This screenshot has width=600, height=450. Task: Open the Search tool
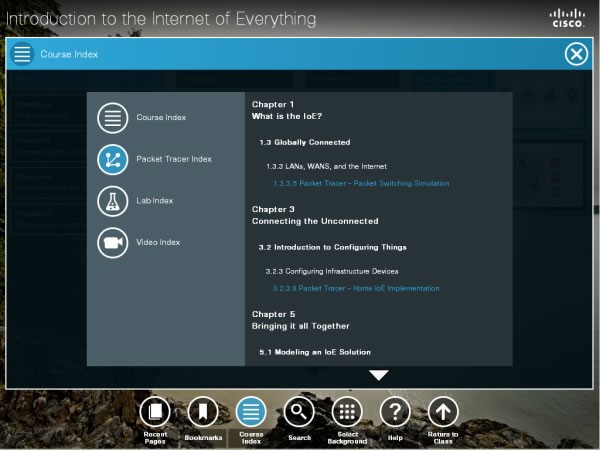tap(299, 411)
